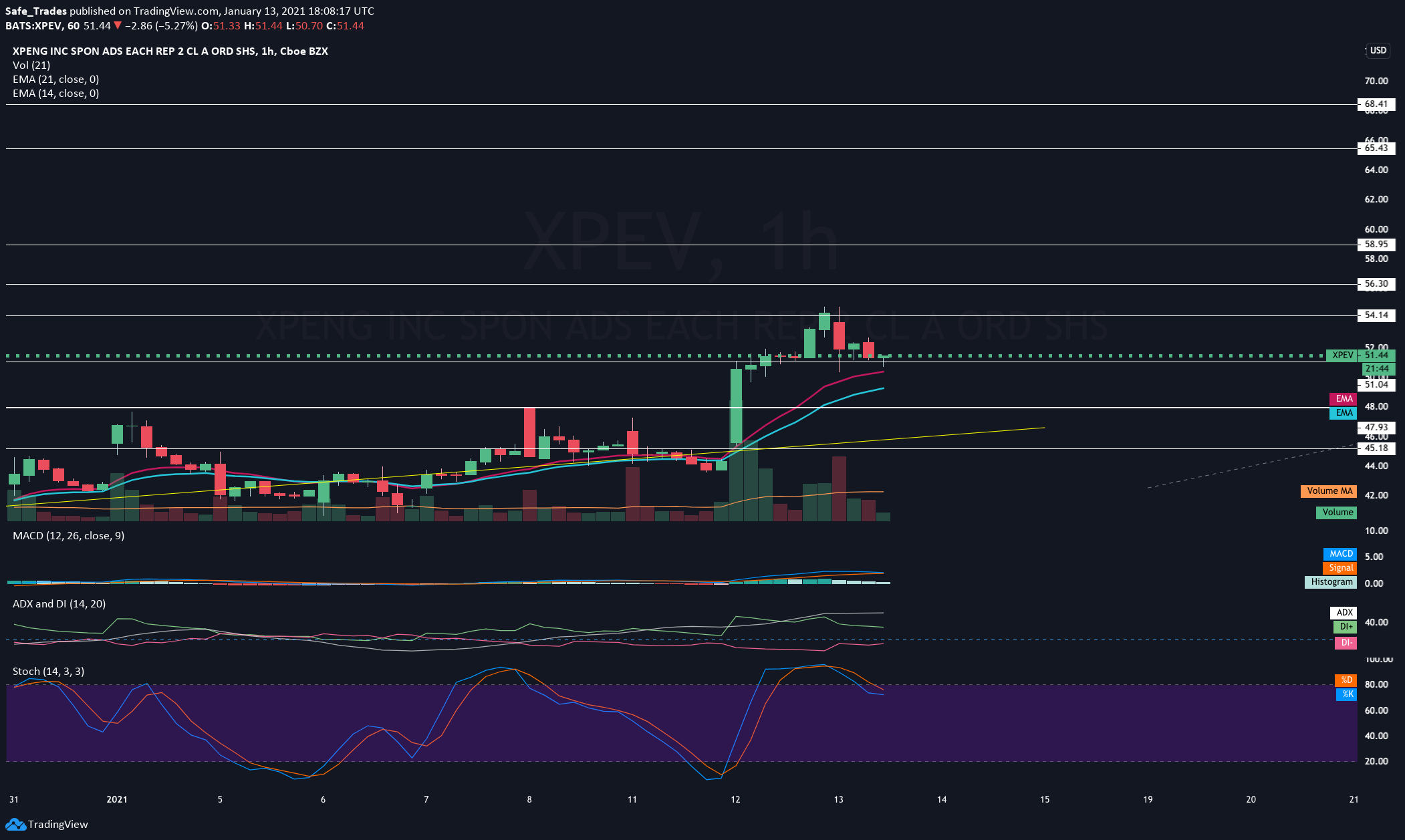Click the 21:44 countdown timer label
This screenshot has width=1405, height=840.
point(1378,369)
